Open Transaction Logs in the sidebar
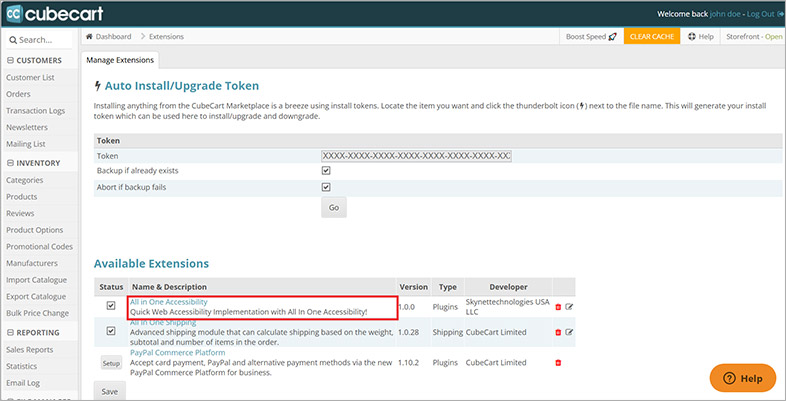The height and width of the screenshot is (401, 786). pos(37,111)
